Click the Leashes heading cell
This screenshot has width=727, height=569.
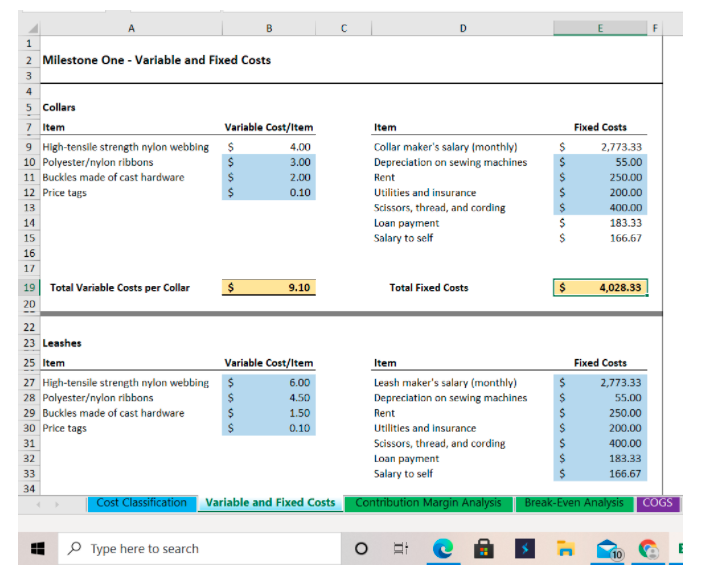coord(62,343)
